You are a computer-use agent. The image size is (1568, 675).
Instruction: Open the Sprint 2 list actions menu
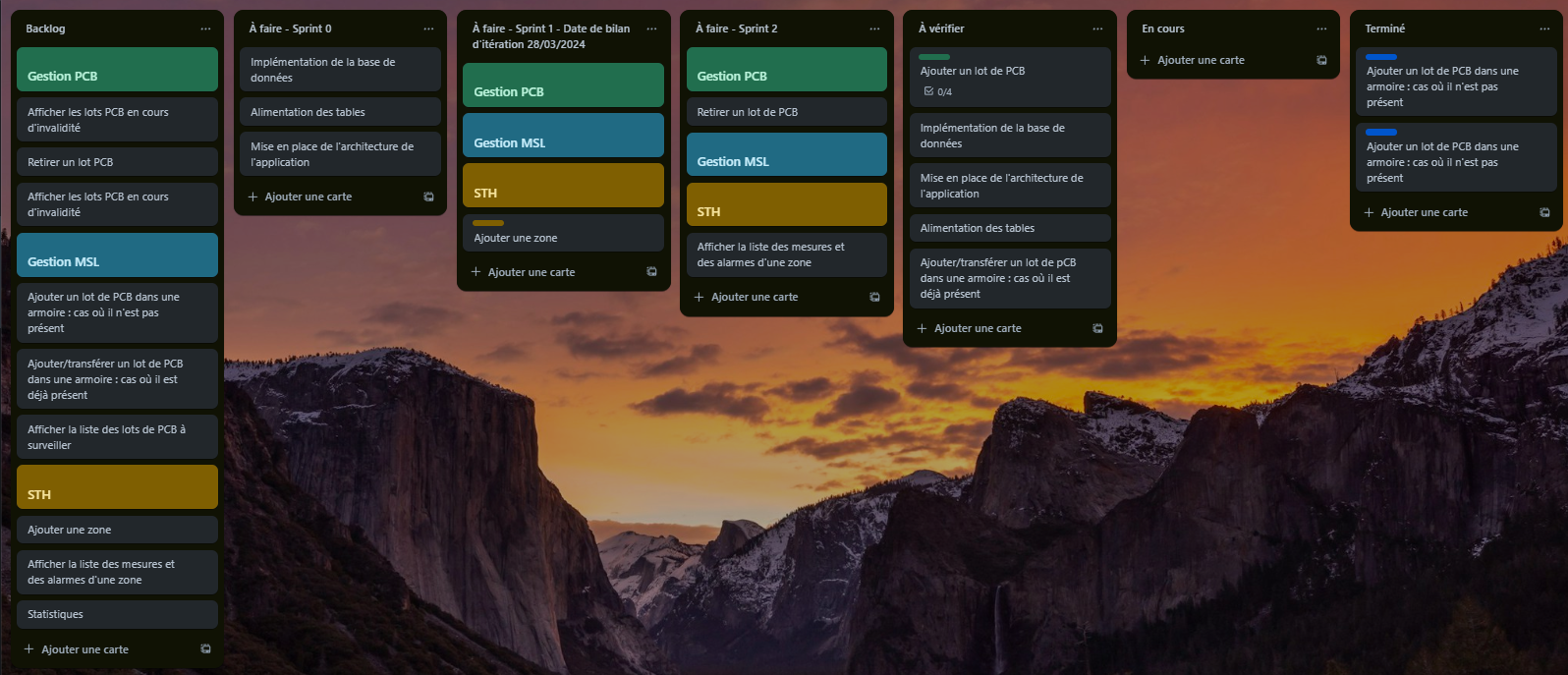(874, 29)
